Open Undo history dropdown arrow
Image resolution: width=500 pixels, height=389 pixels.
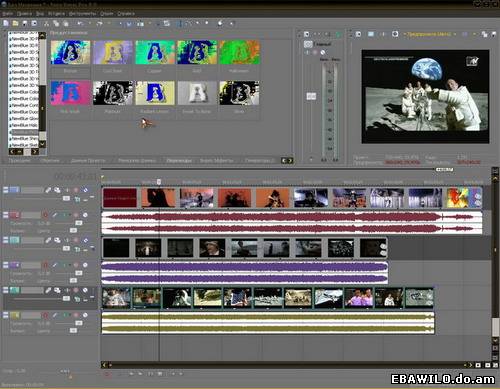tap(89, 23)
